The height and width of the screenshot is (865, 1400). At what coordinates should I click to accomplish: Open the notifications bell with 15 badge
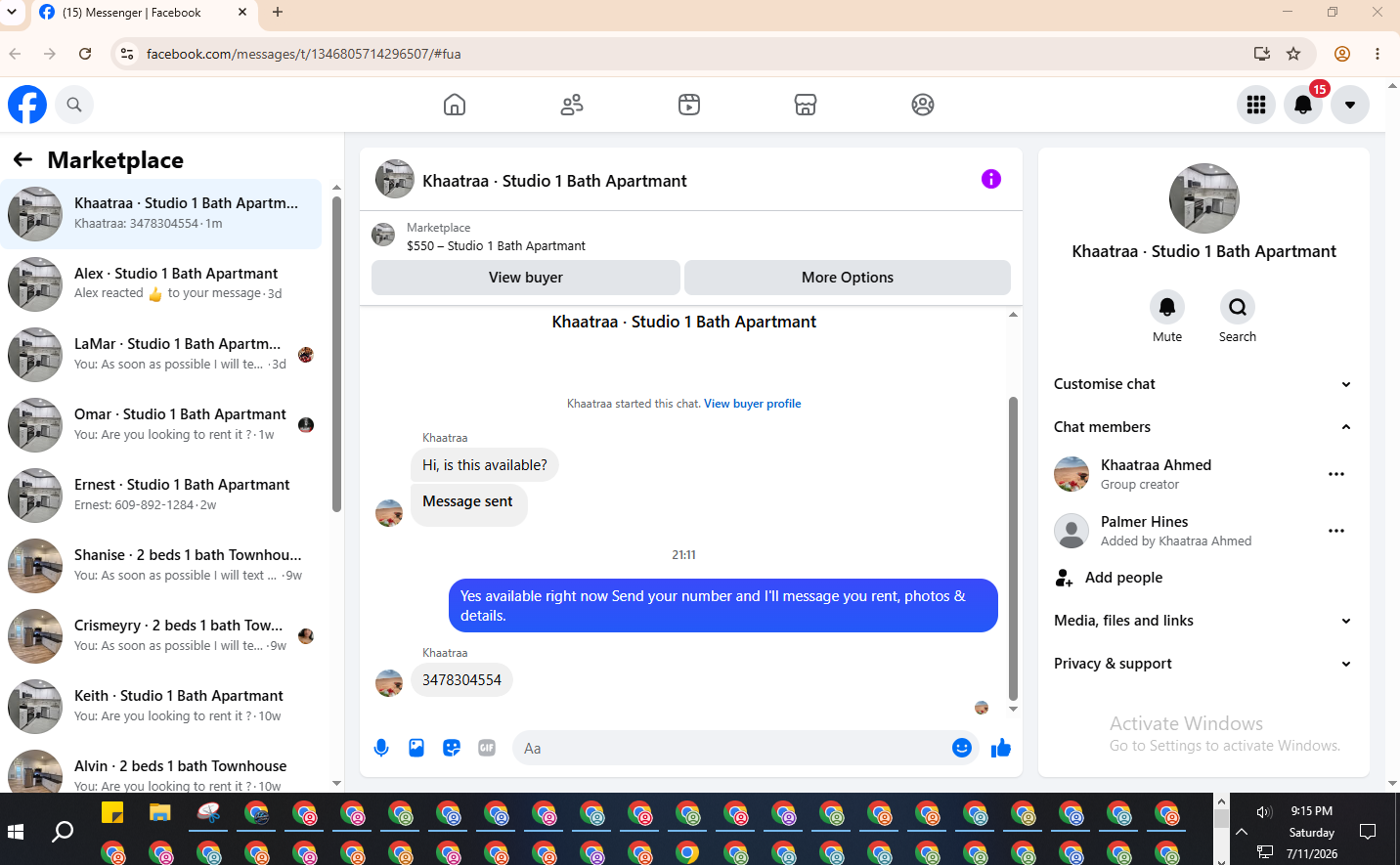[x=1303, y=105]
